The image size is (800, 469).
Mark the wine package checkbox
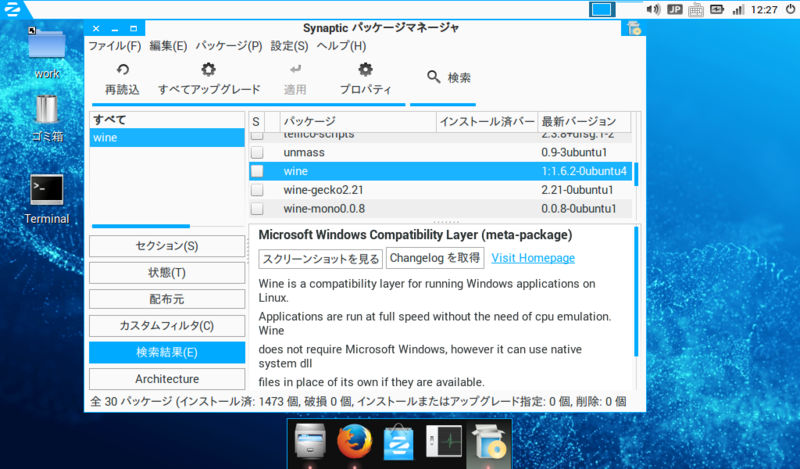(257, 171)
